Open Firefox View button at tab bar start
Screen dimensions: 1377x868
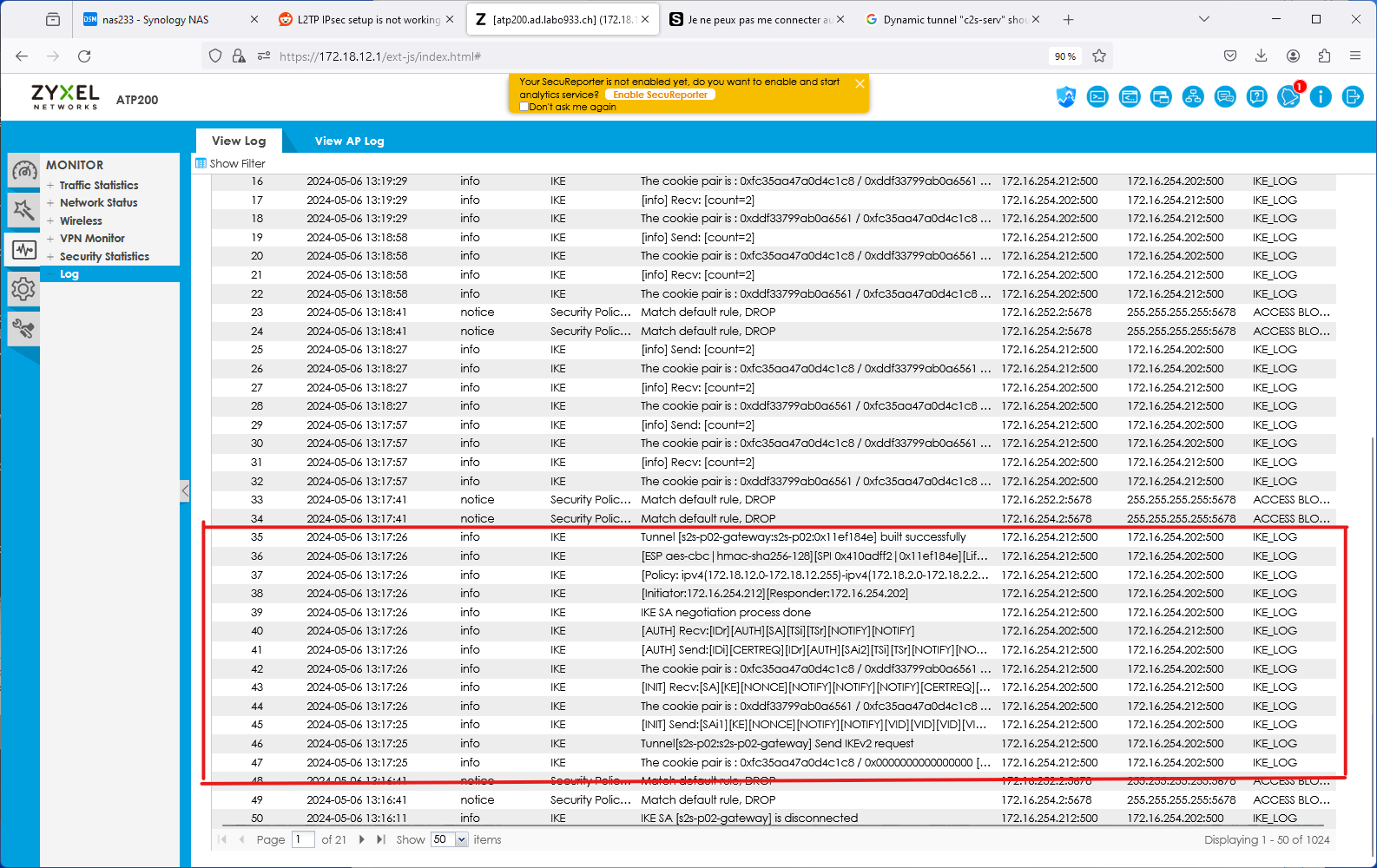point(53,19)
